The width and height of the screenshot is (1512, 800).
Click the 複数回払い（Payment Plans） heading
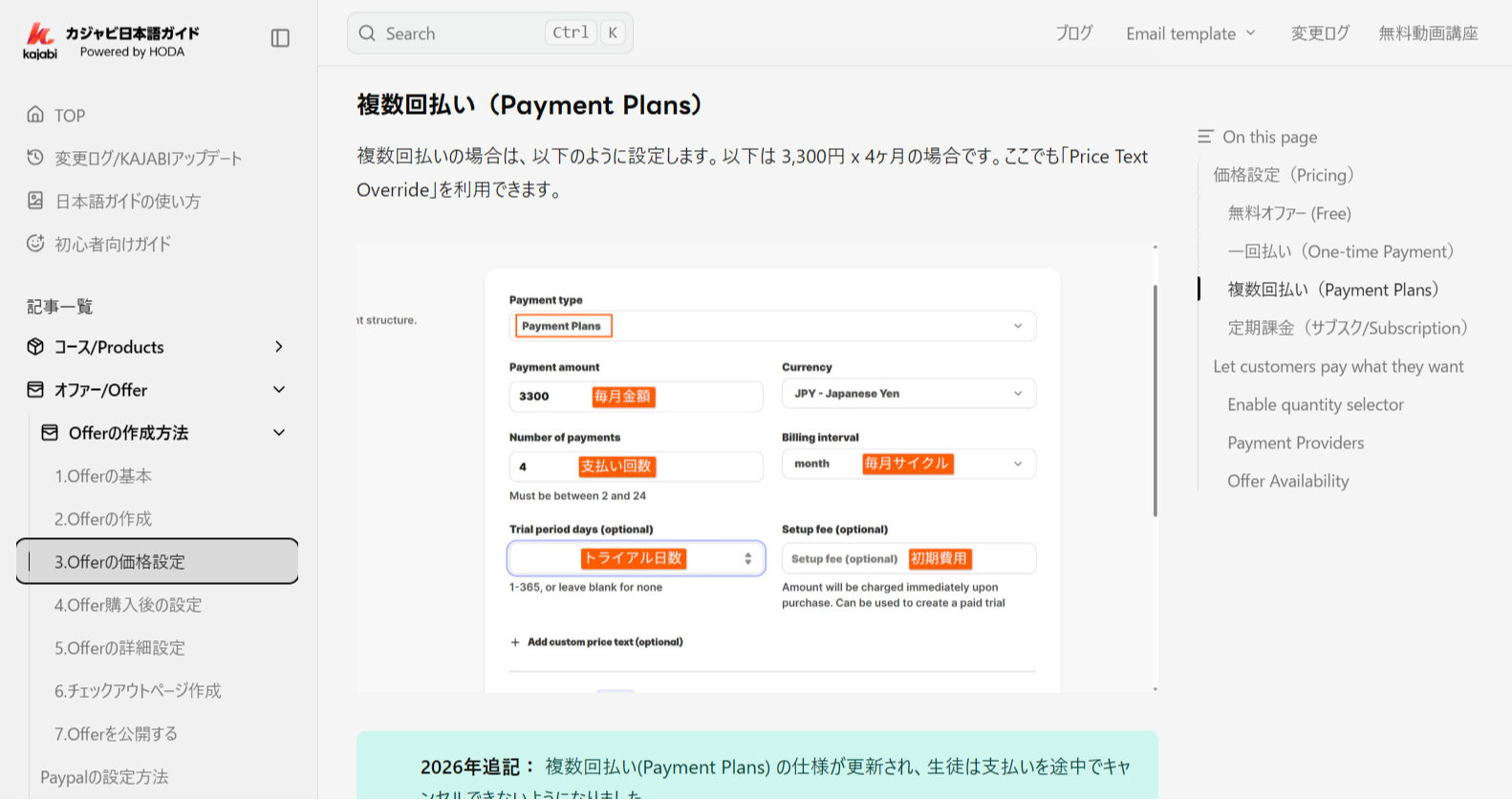click(x=529, y=105)
